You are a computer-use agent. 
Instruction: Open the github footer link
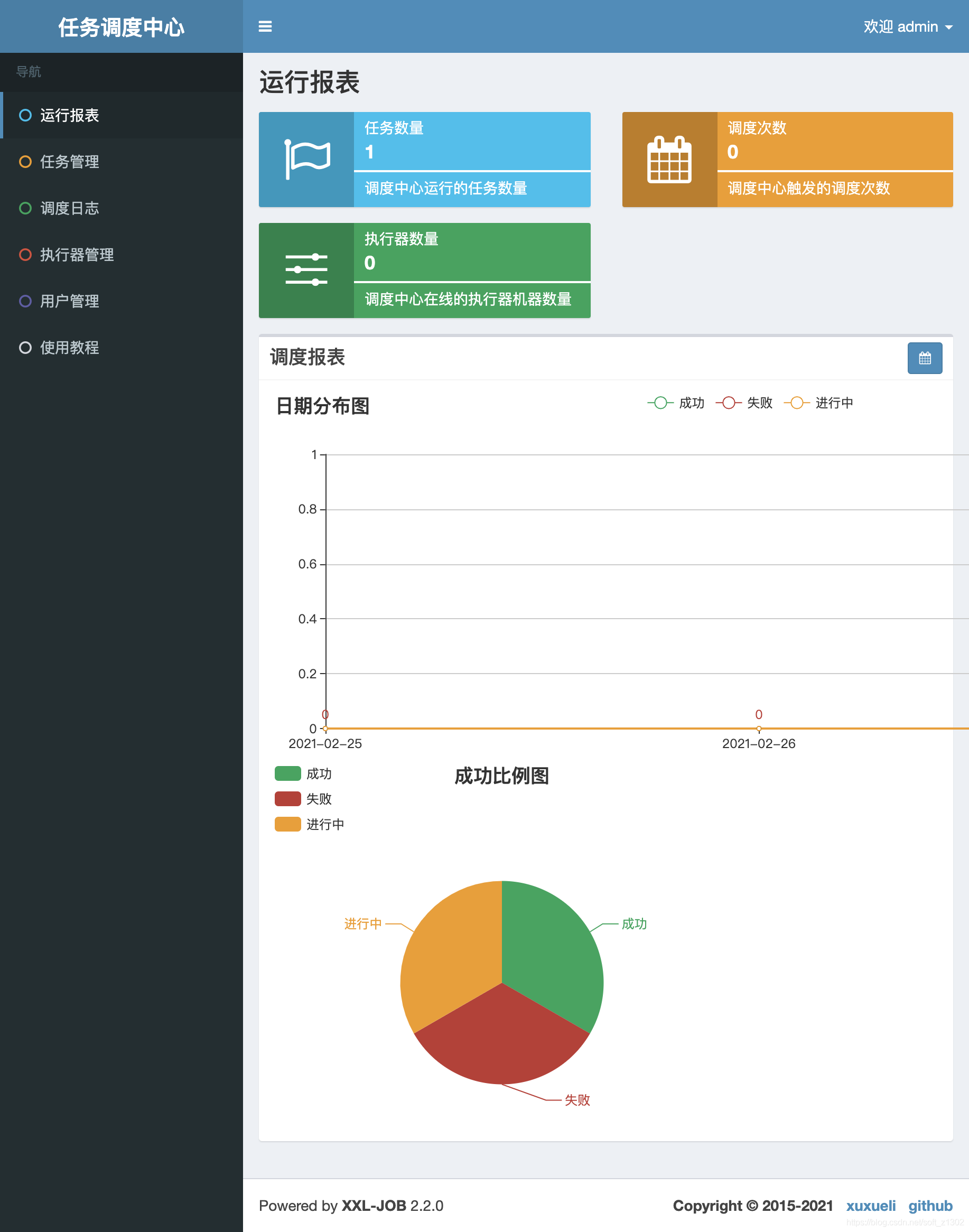click(930, 1206)
